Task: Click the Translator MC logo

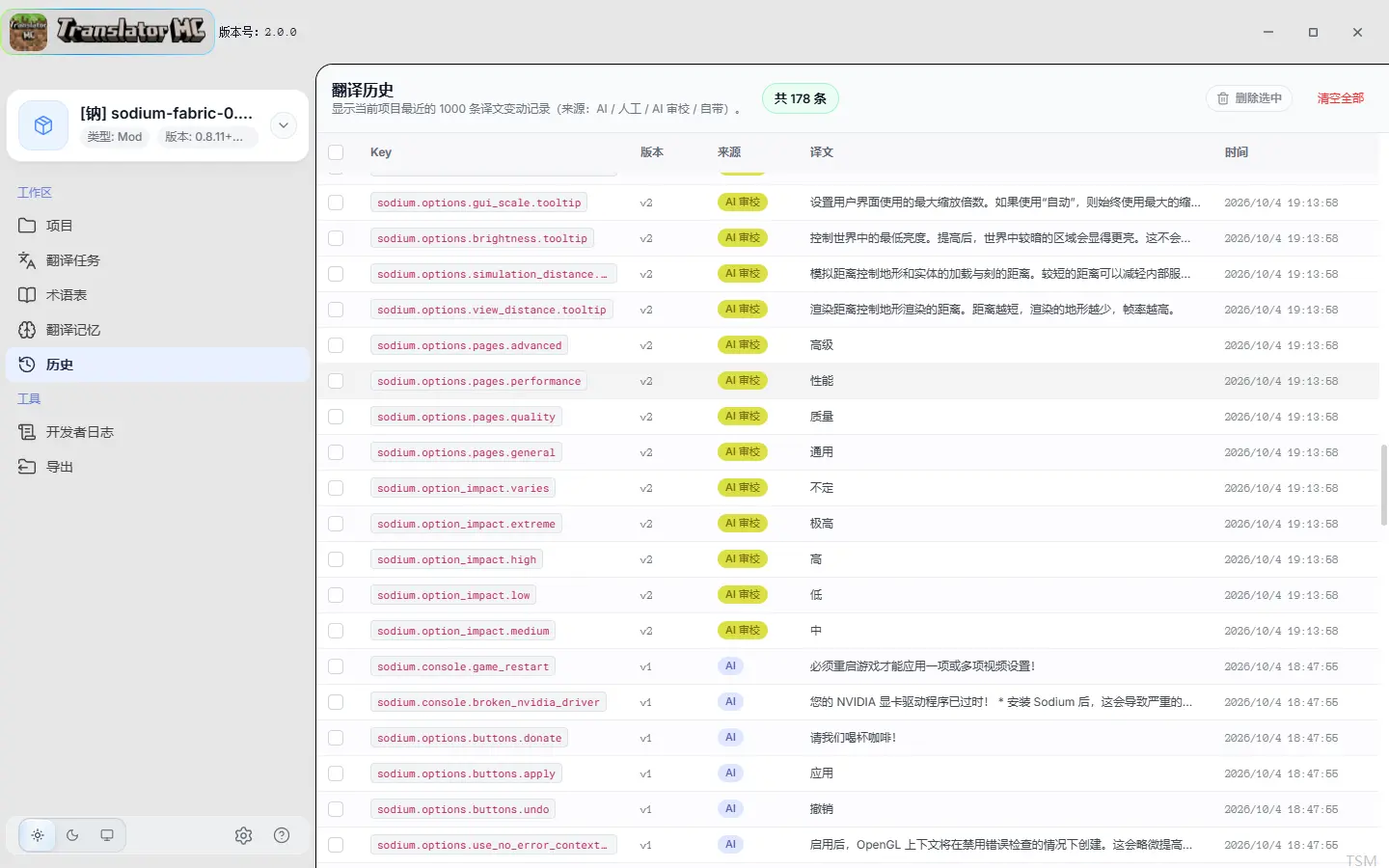Action: click(108, 32)
